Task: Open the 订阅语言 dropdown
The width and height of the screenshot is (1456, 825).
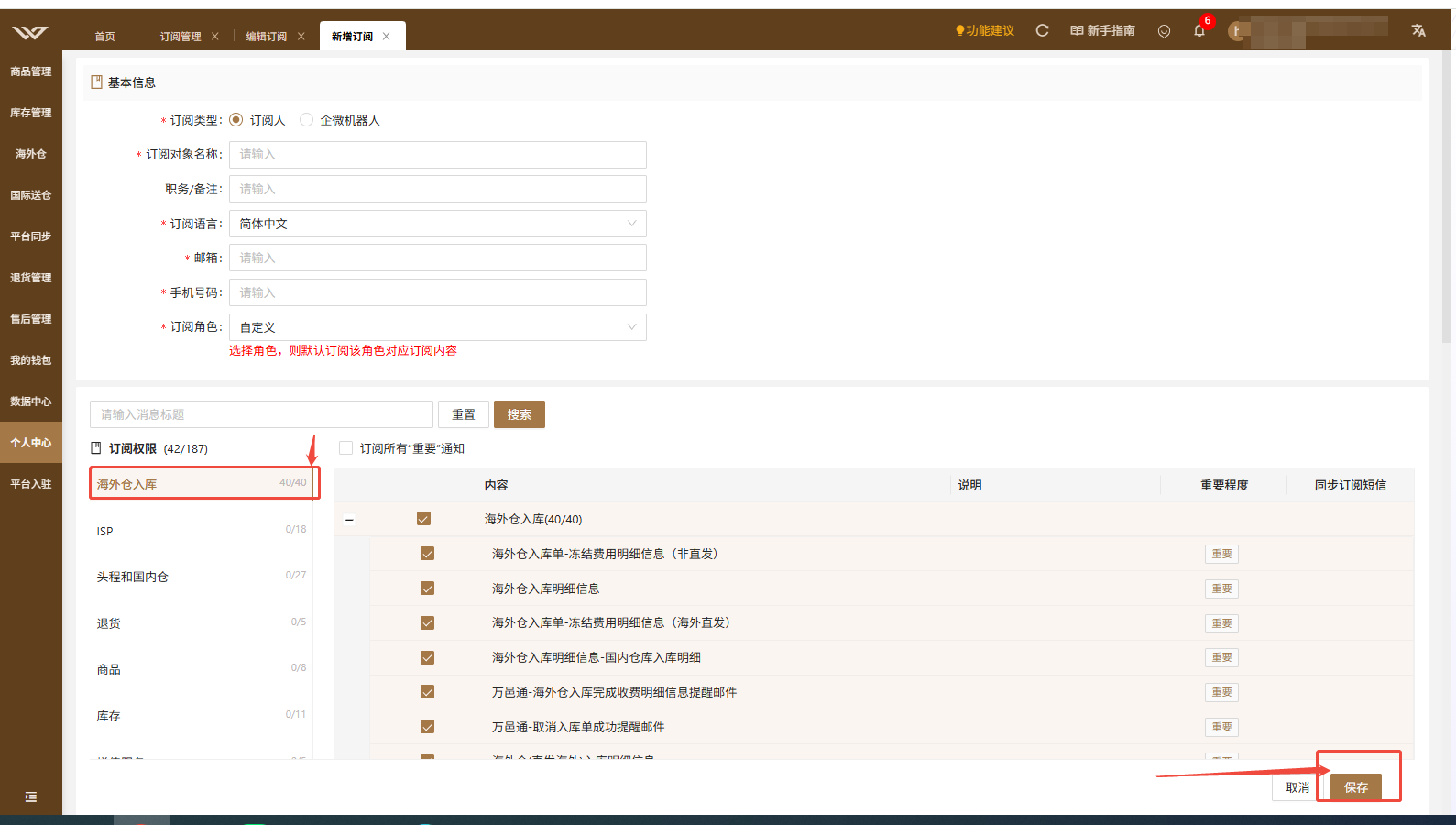Action: point(438,224)
